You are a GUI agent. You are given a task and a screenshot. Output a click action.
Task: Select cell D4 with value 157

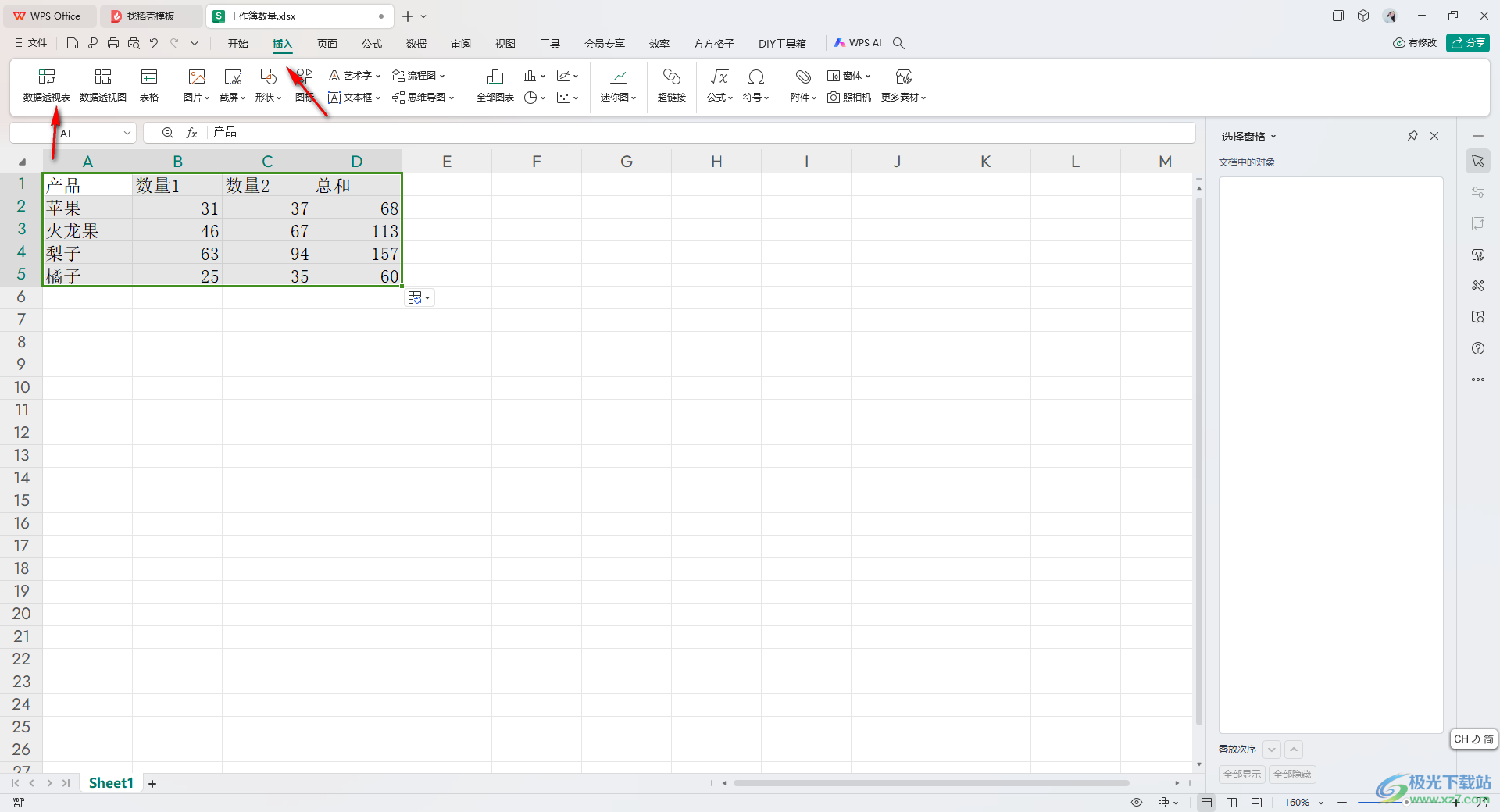357,254
